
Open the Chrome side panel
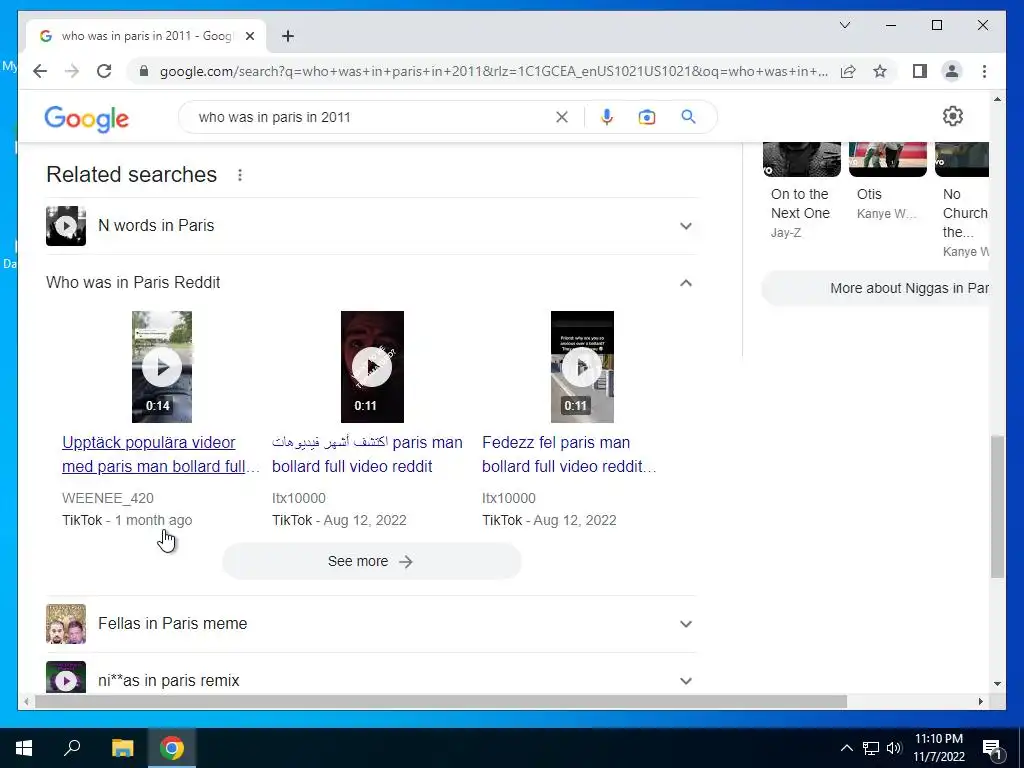(920, 71)
